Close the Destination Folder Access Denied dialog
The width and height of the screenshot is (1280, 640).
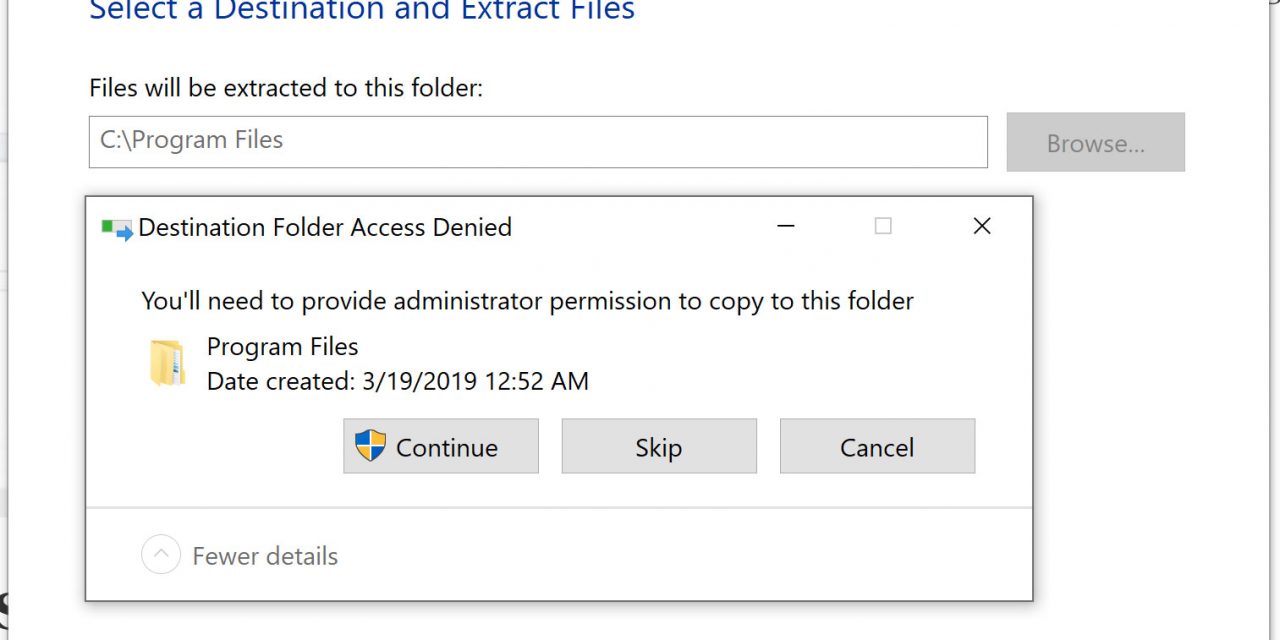click(982, 227)
